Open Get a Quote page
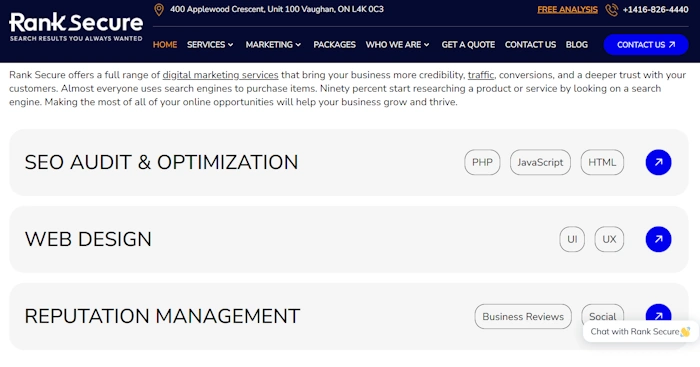The image size is (700, 367). click(x=468, y=45)
